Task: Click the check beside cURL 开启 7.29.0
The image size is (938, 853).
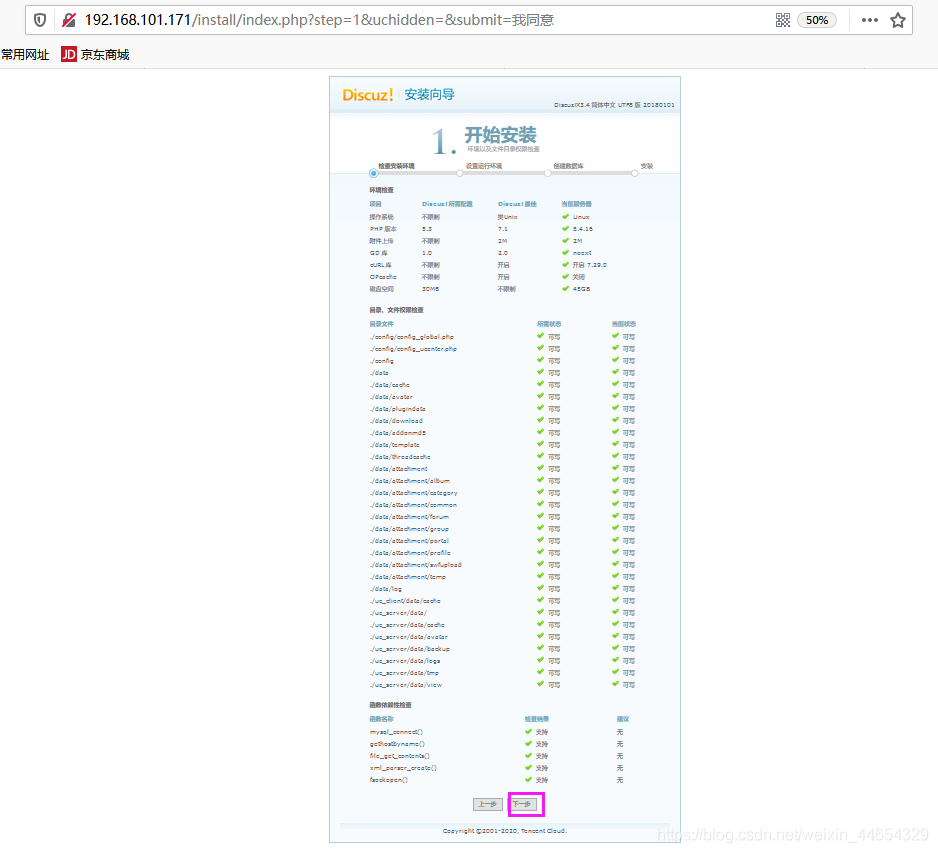Action: [x=565, y=264]
